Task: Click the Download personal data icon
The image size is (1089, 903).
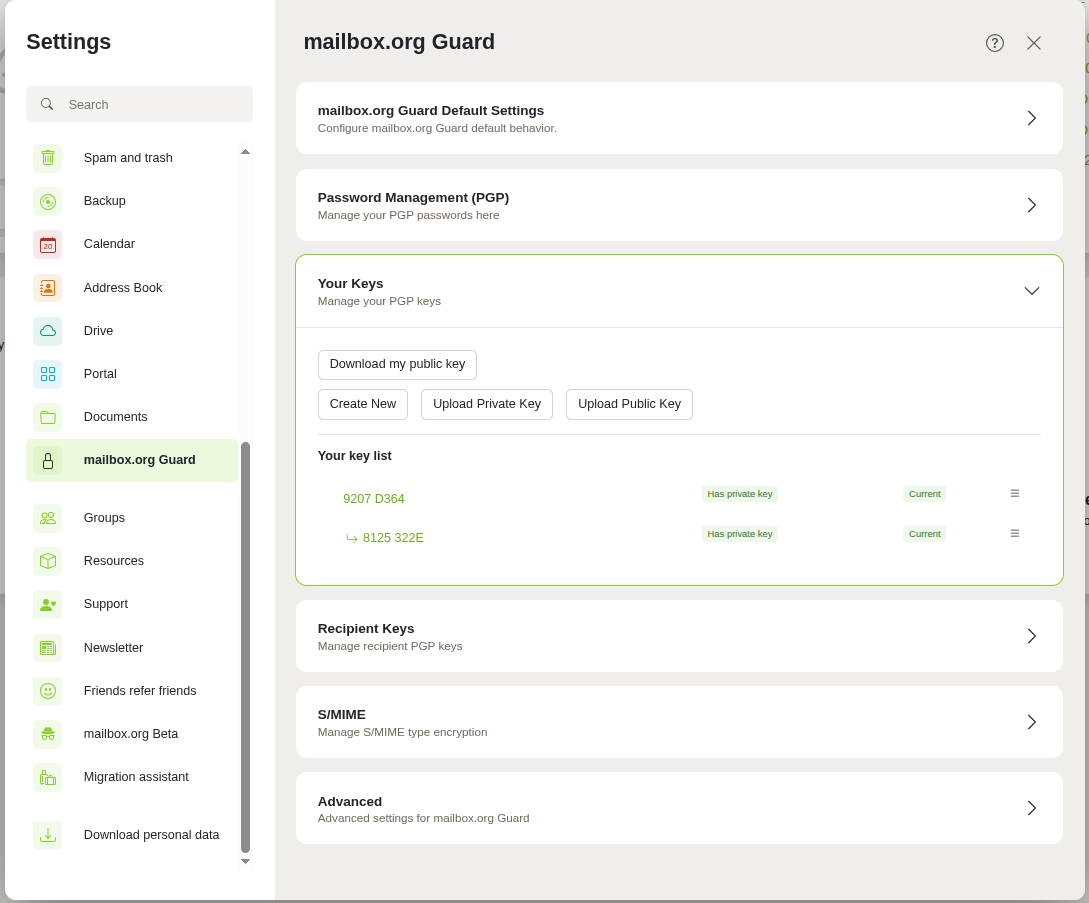Action: [x=48, y=835]
